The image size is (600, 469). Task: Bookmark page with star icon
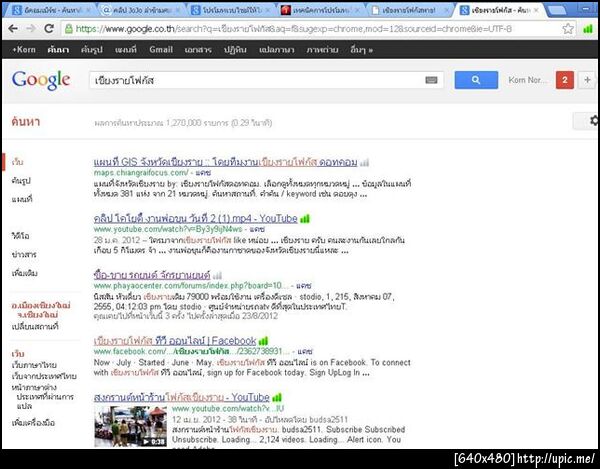point(568,29)
